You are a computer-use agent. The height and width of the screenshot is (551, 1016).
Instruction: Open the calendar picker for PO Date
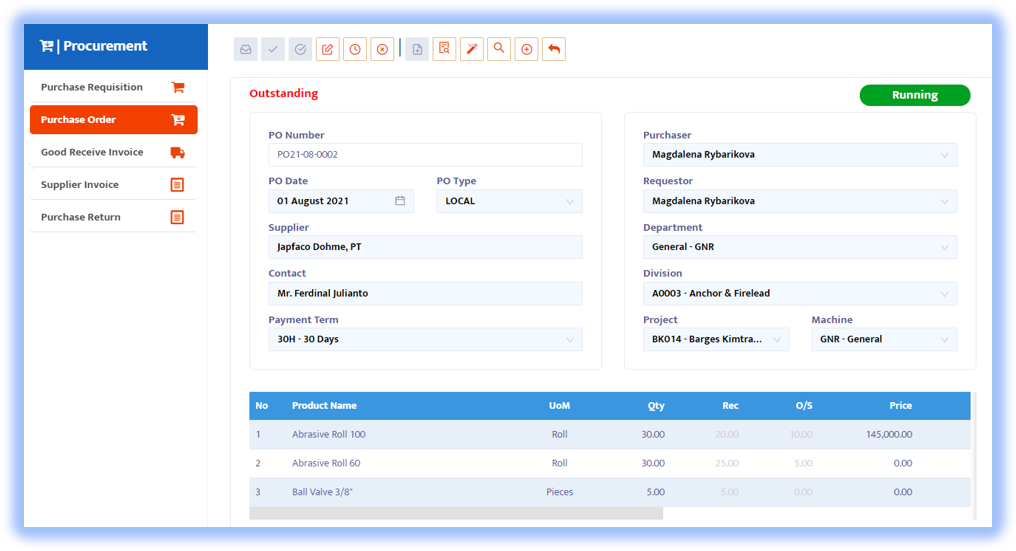tap(400, 201)
